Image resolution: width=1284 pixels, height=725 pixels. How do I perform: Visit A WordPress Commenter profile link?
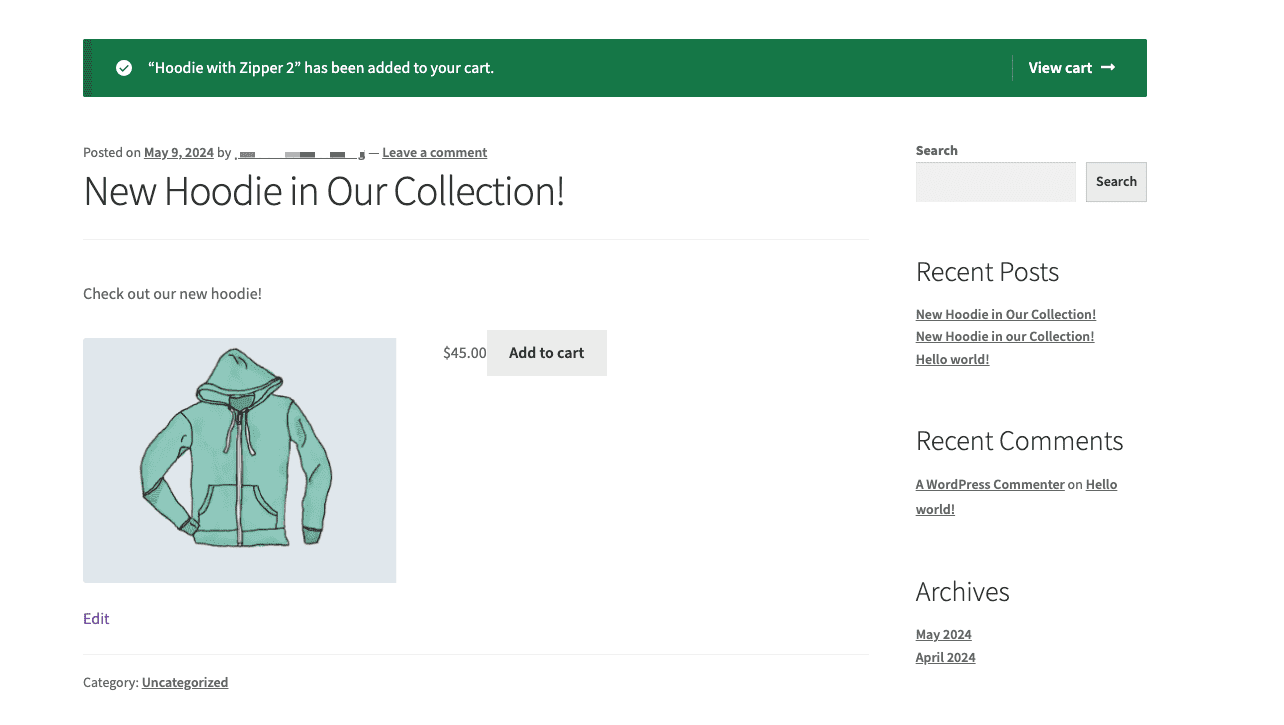click(x=989, y=484)
